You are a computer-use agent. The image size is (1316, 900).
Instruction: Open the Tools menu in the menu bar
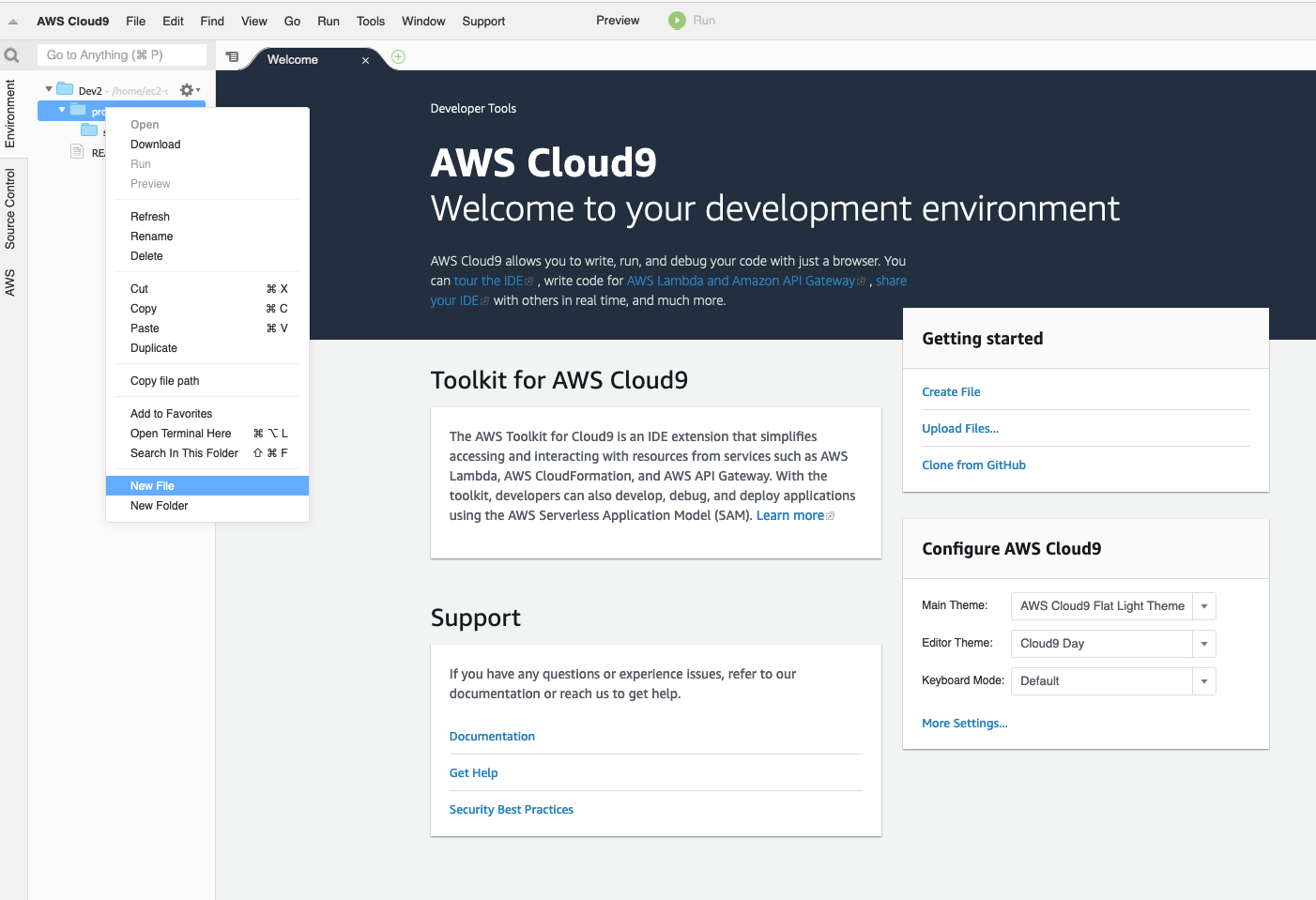point(371,21)
